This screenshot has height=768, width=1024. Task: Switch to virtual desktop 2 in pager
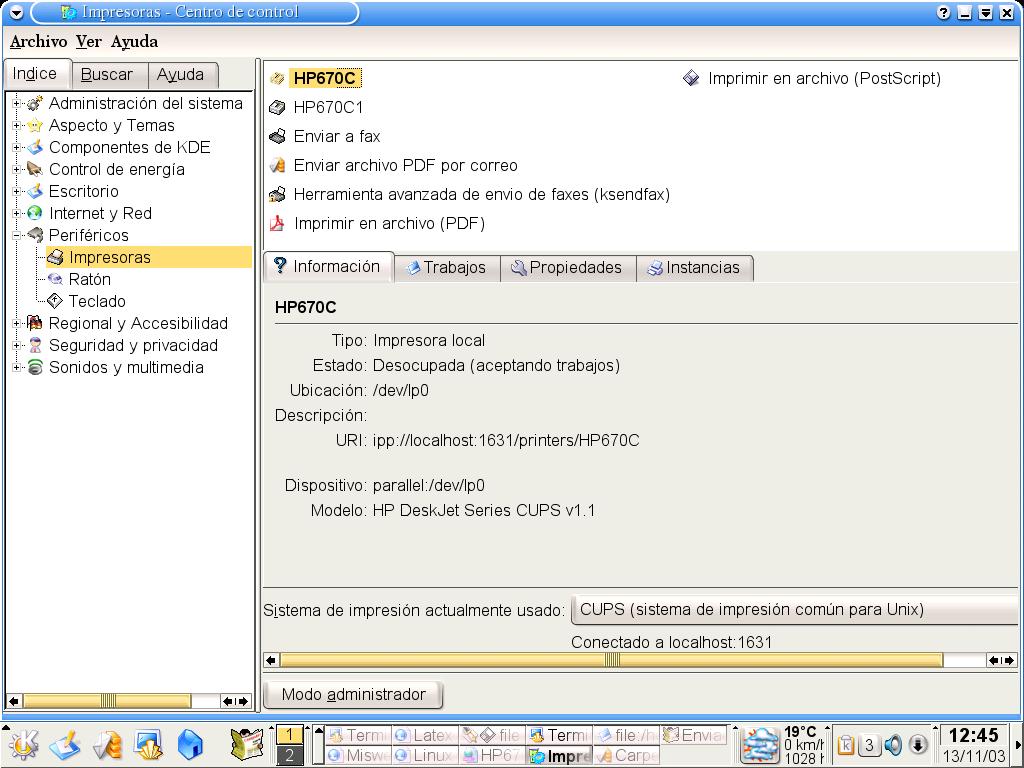point(289,755)
